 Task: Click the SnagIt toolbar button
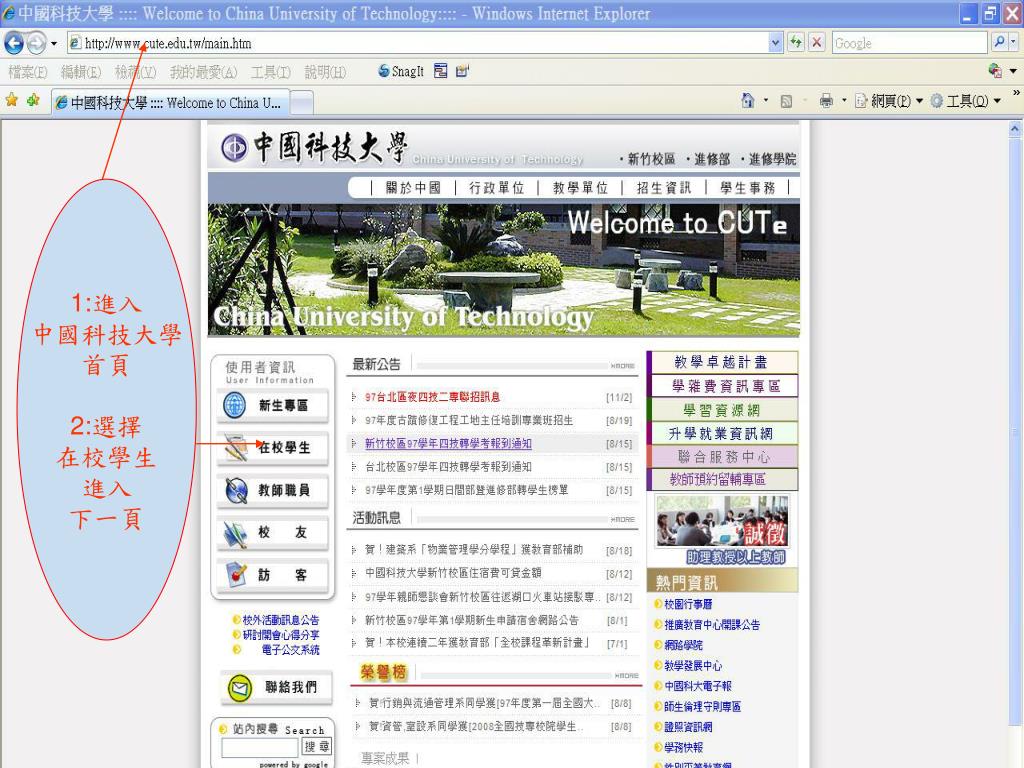pyautogui.click(x=401, y=71)
